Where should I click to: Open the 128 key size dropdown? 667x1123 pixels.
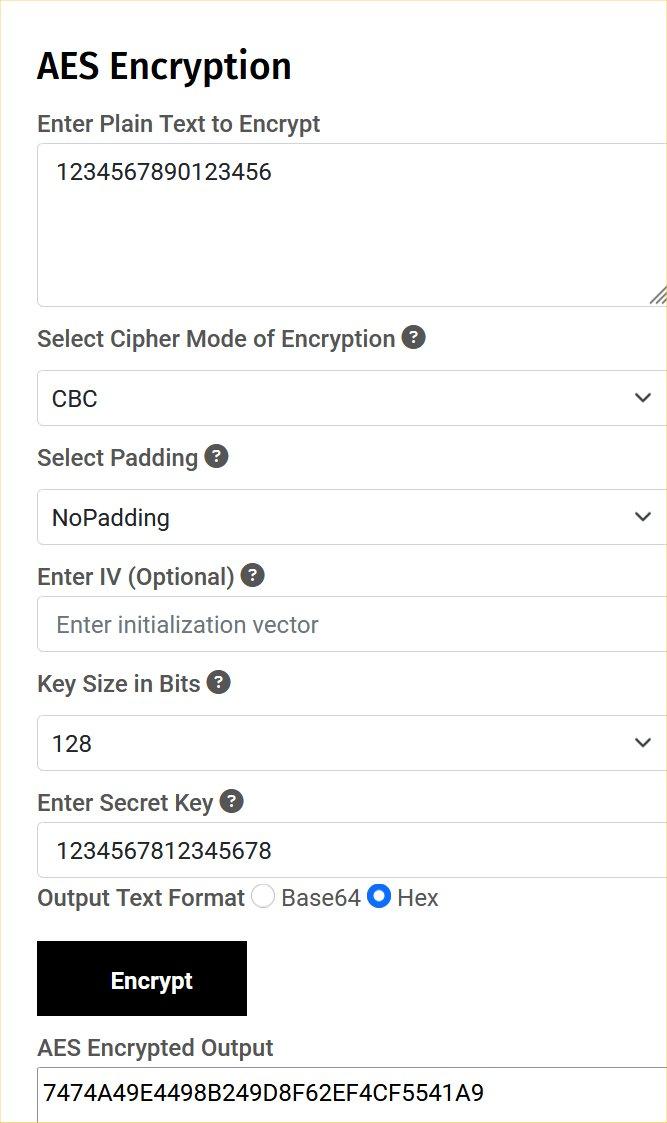(350, 743)
